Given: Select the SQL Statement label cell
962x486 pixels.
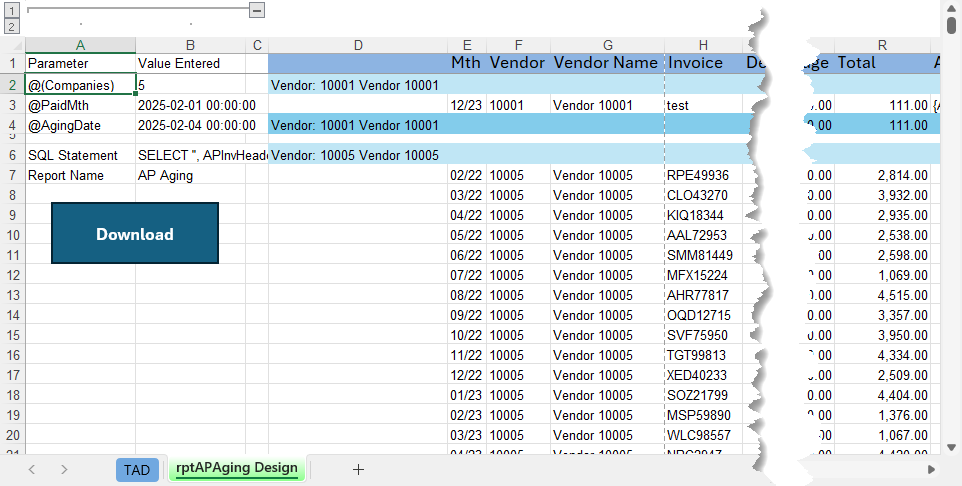Looking at the screenshot, I should (x=80, y=155).
